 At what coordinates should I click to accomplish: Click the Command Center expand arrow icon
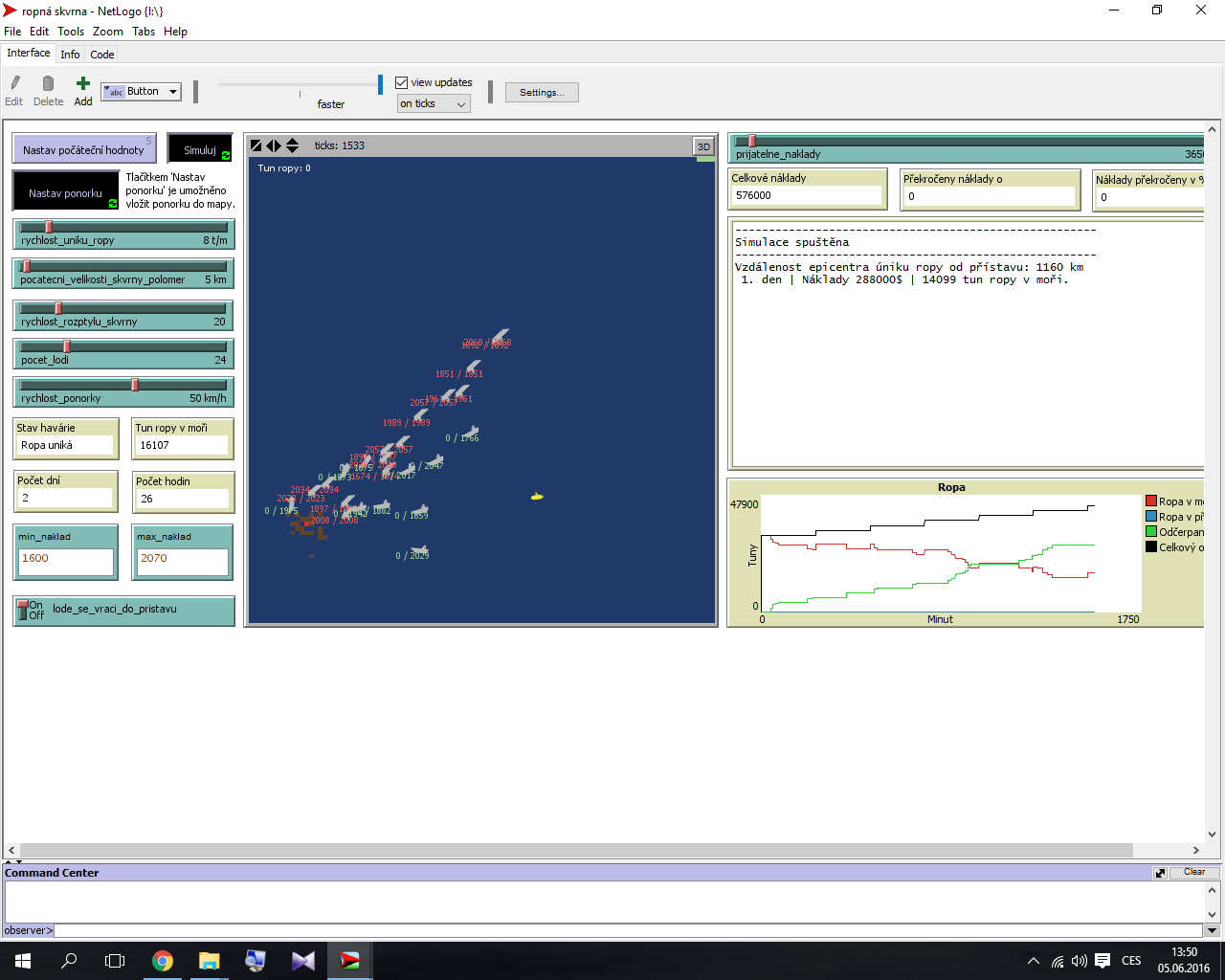click(x=1160, y=873)
